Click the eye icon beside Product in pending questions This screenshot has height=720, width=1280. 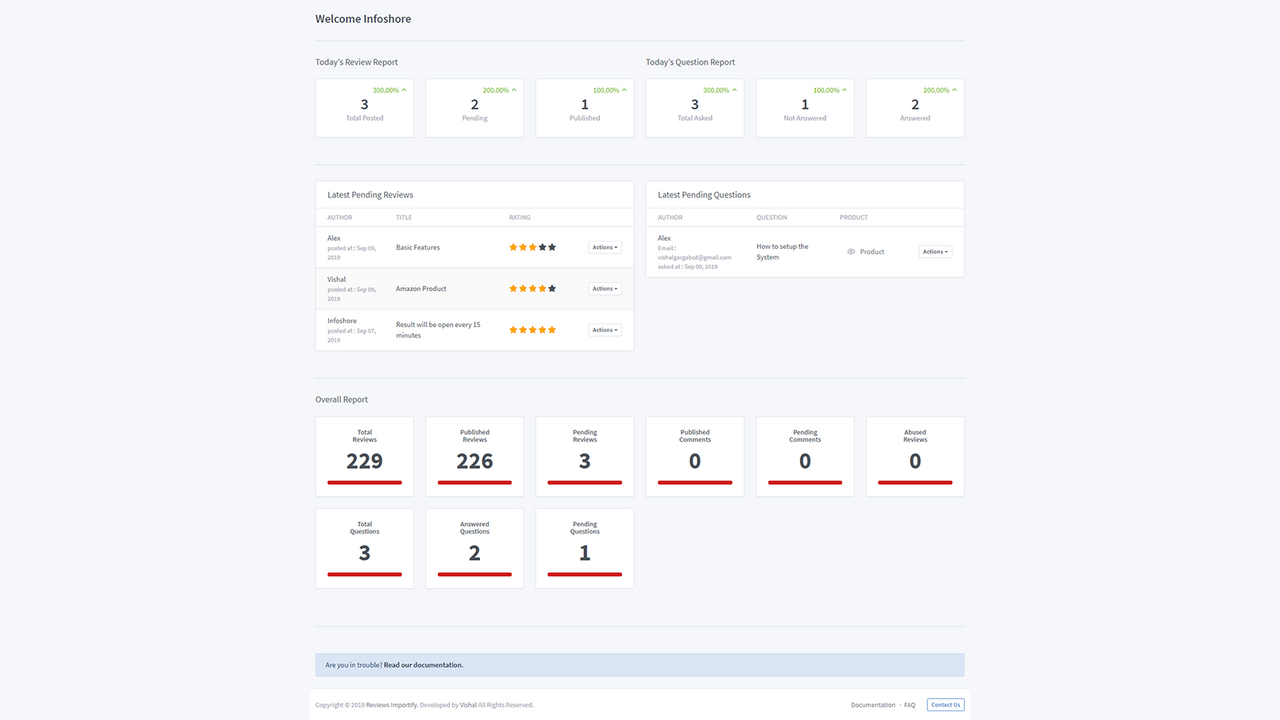click(x=851, y=251)
